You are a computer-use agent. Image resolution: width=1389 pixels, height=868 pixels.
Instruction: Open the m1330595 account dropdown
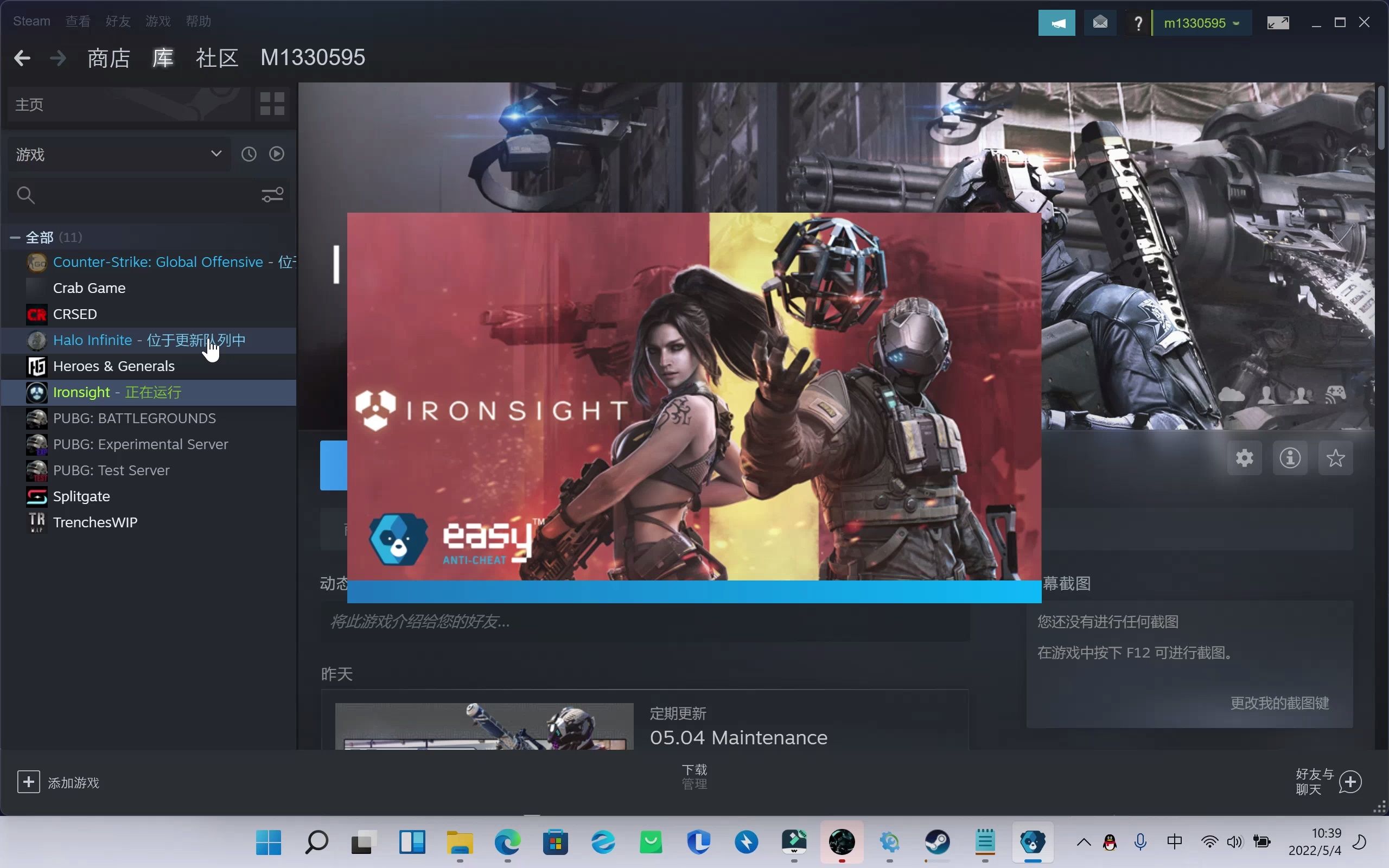coord(1202,23)
